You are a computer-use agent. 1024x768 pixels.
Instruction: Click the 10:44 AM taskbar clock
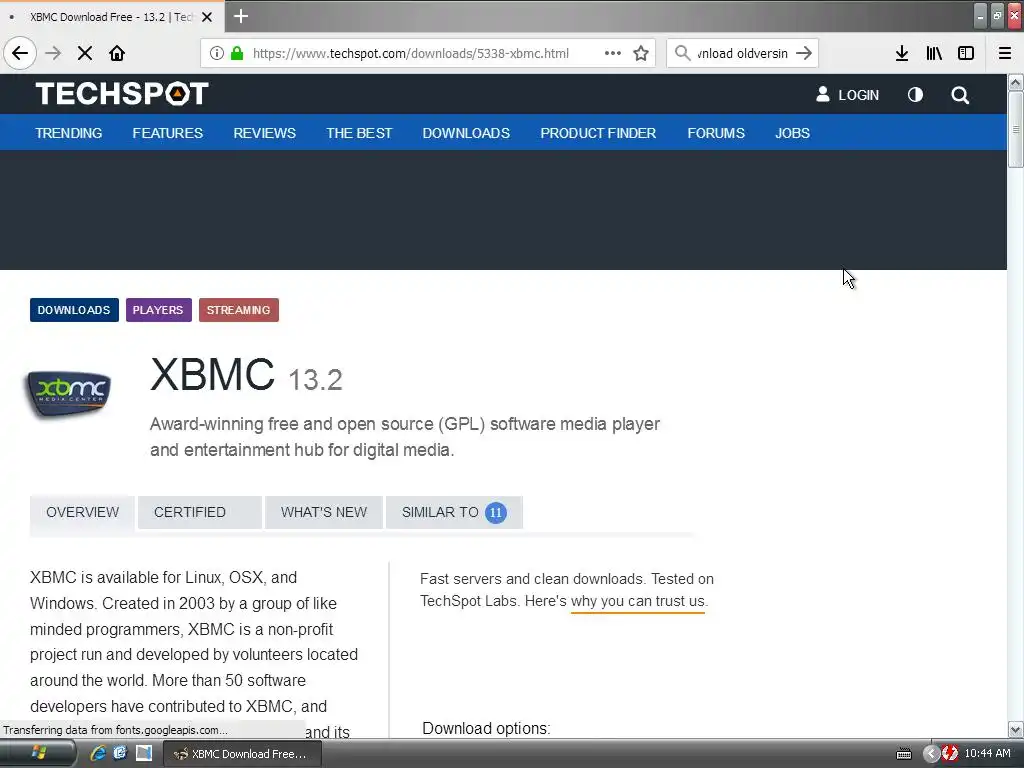coord(987,754)
